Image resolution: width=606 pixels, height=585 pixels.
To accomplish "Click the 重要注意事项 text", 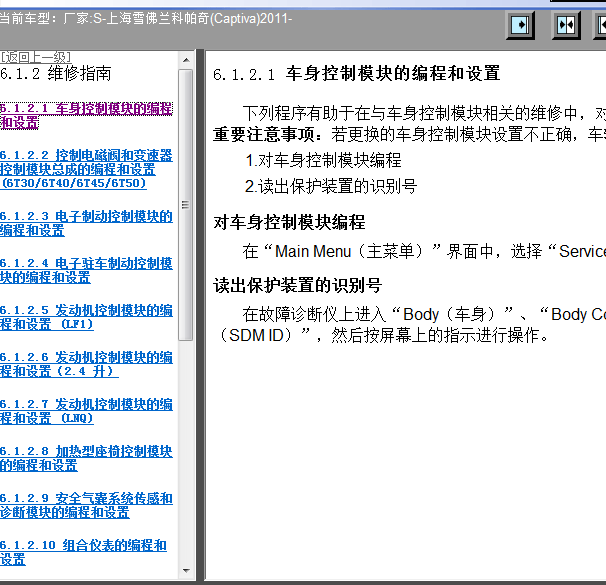I will pos(268,134).
